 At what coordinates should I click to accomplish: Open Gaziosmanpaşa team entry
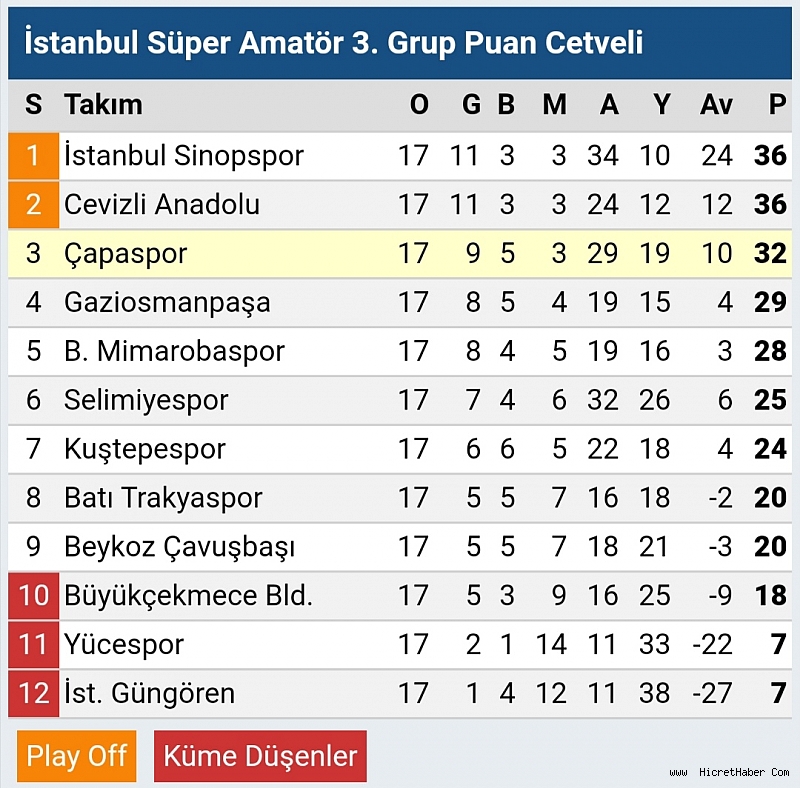tap(167, 303)
